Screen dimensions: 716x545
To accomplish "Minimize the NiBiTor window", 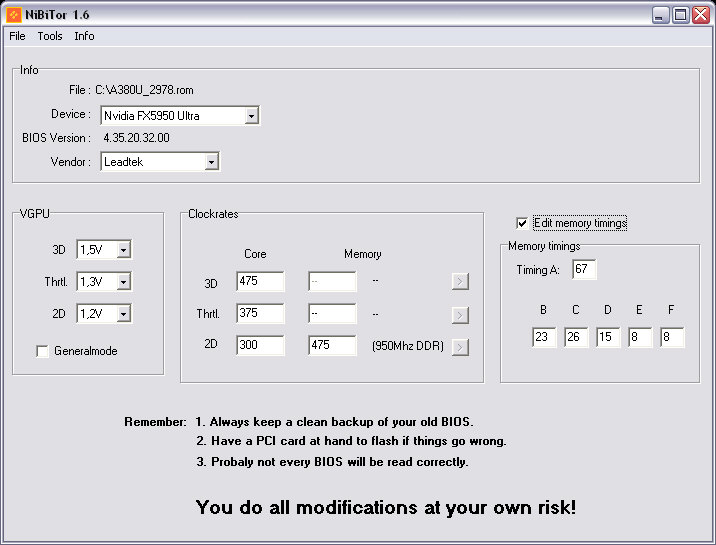I will pos(660,15).
